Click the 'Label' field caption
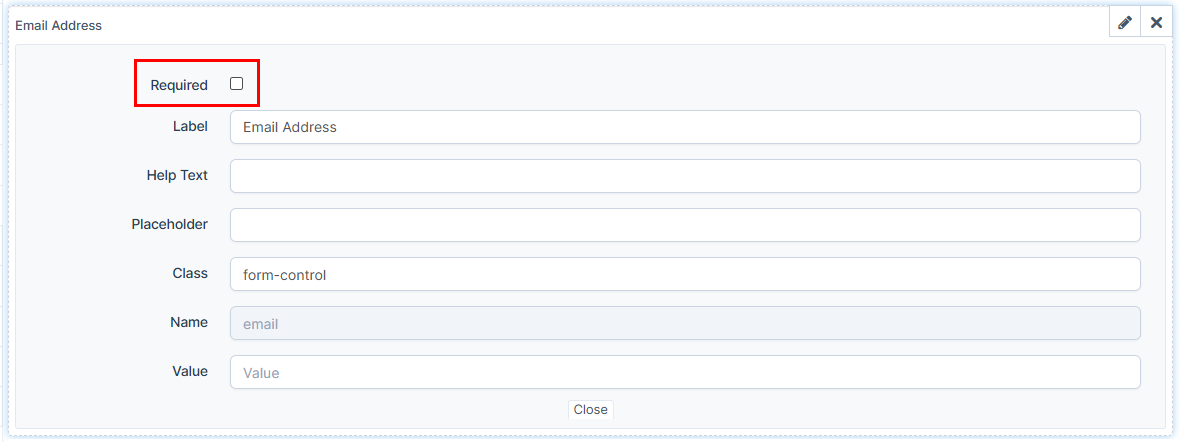Screen dimensions: 1184x442 tap(190, 126)
